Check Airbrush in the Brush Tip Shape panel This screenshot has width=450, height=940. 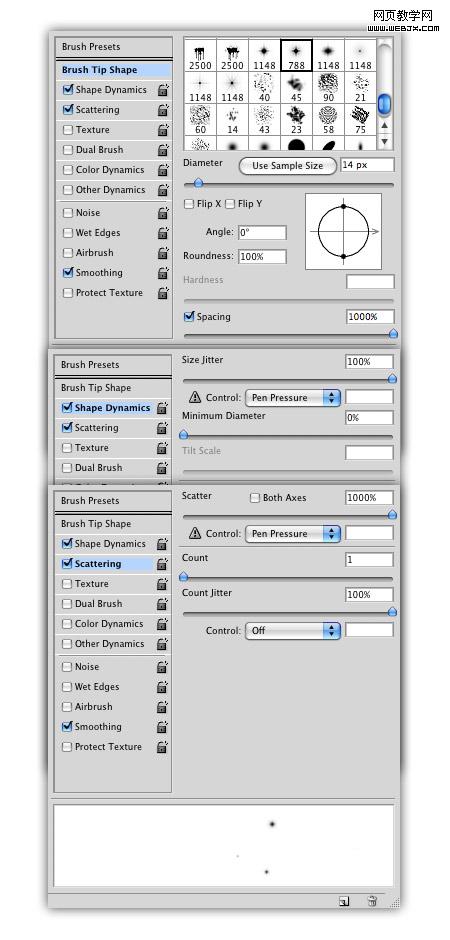(x=68, y=253)
